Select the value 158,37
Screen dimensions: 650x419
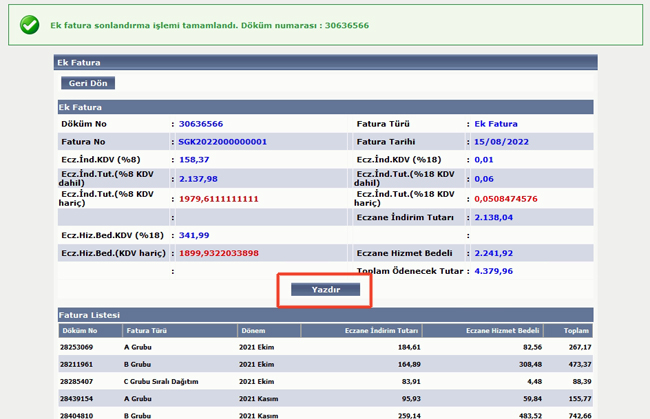[x=194, y=160]
